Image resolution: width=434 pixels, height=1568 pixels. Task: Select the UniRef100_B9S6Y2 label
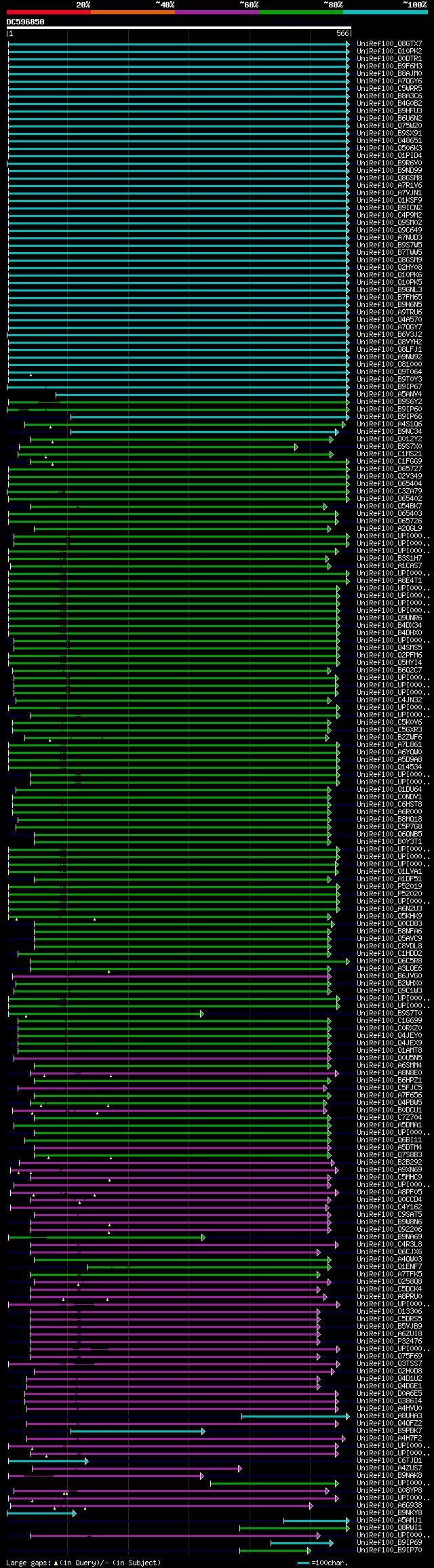coord(389,402)
